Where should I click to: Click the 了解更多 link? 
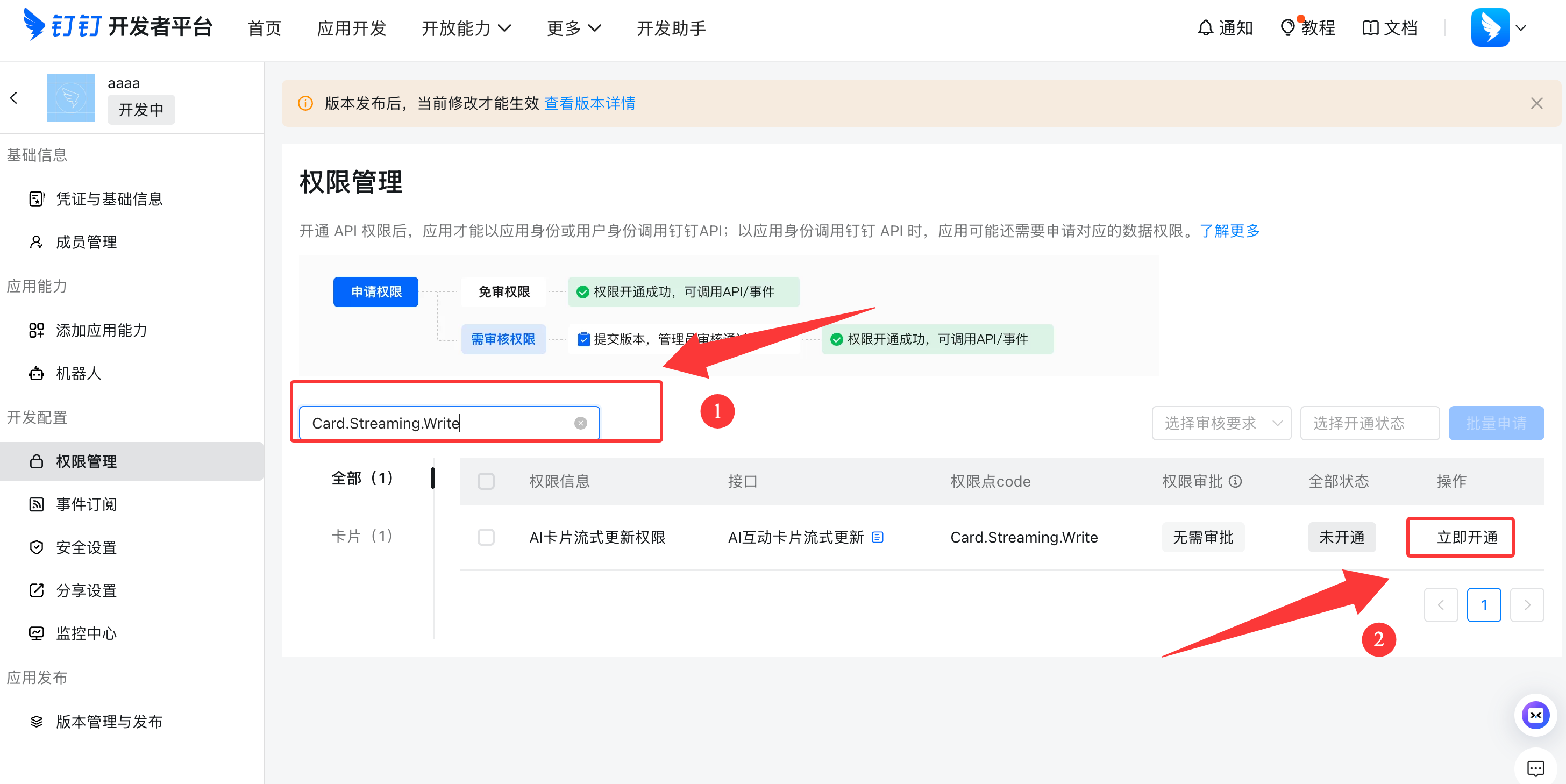(1229, 231)
